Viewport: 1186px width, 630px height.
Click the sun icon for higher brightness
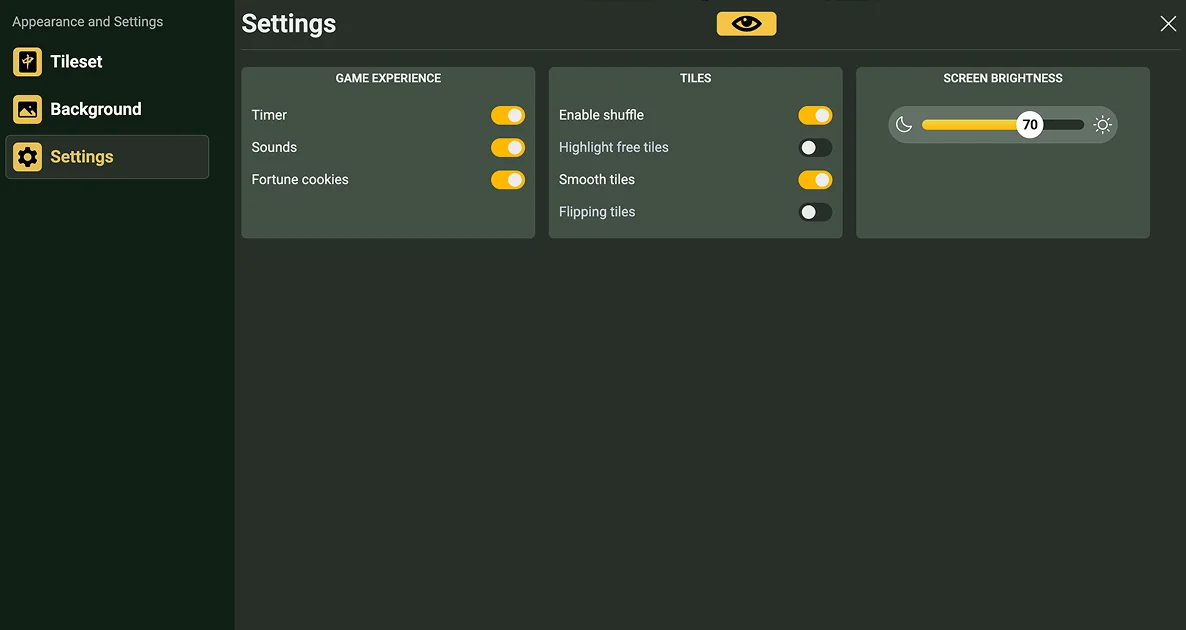point(1102,125)
